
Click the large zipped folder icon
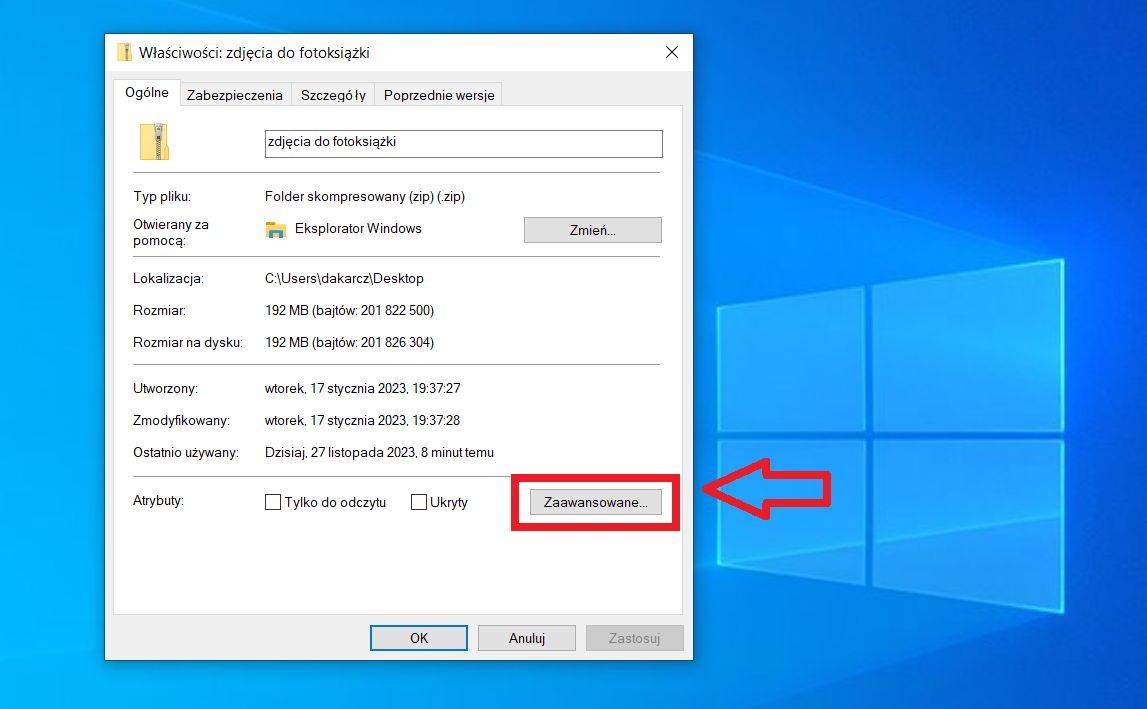coord(154,142)
